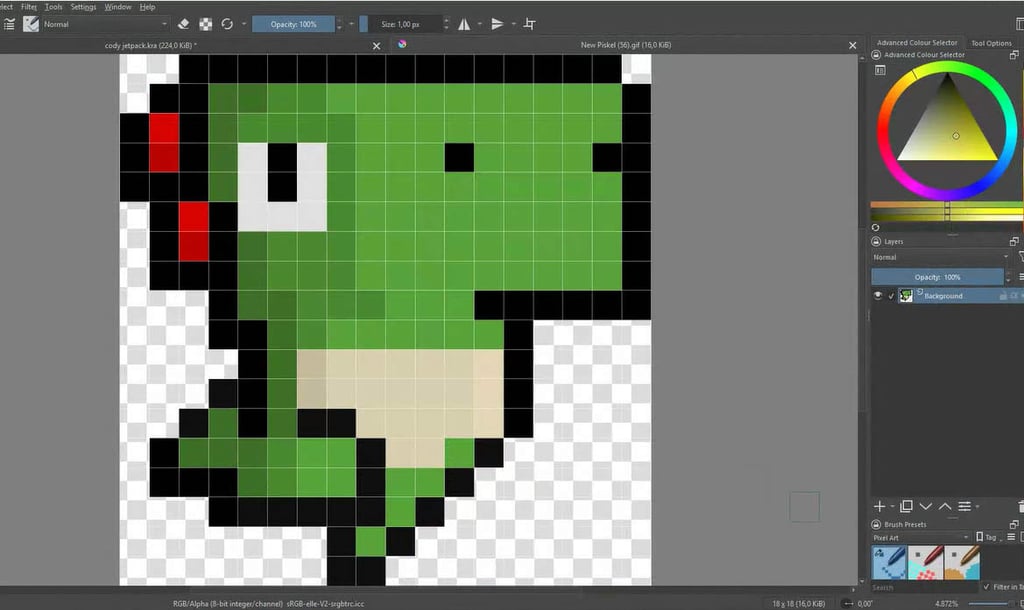Lock the Advanced Colour Selector docker
The width and height of the screenshot is (1024, 610).
click(x=876, y=55)
